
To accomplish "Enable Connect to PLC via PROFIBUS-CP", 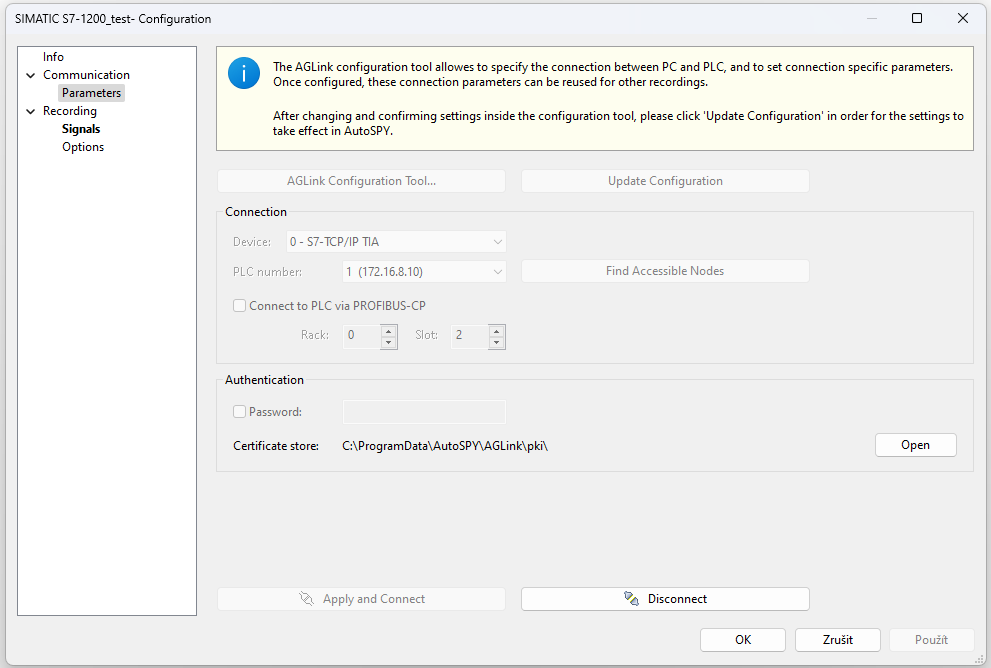I will (240, 306).
